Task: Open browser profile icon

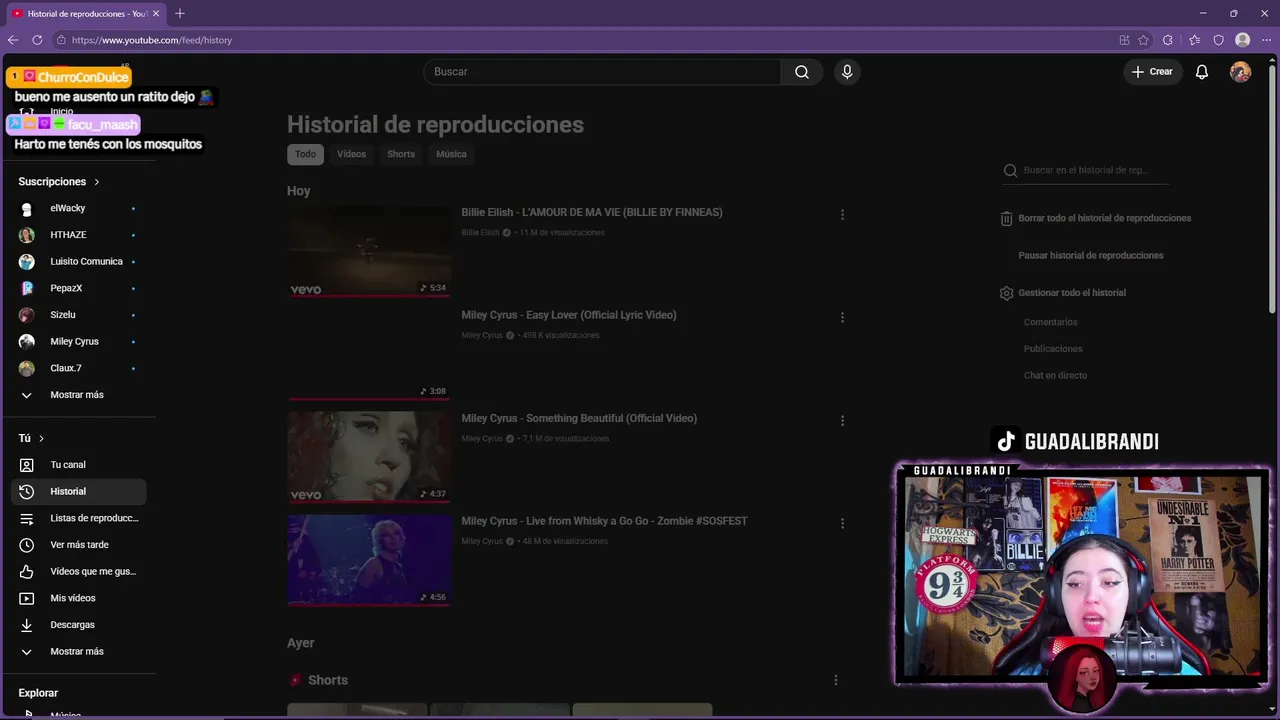Action: (x=1242, y=40)
